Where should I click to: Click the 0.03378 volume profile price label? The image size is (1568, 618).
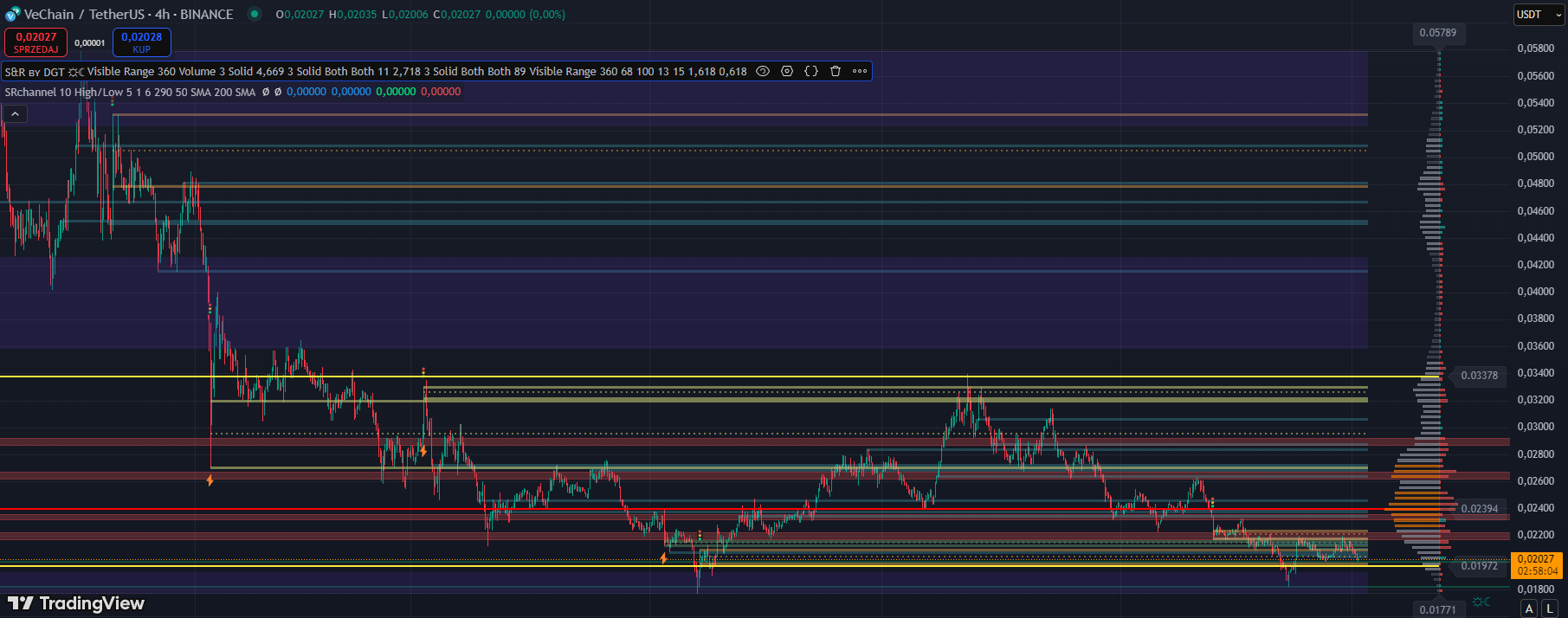coord(1479,376)
